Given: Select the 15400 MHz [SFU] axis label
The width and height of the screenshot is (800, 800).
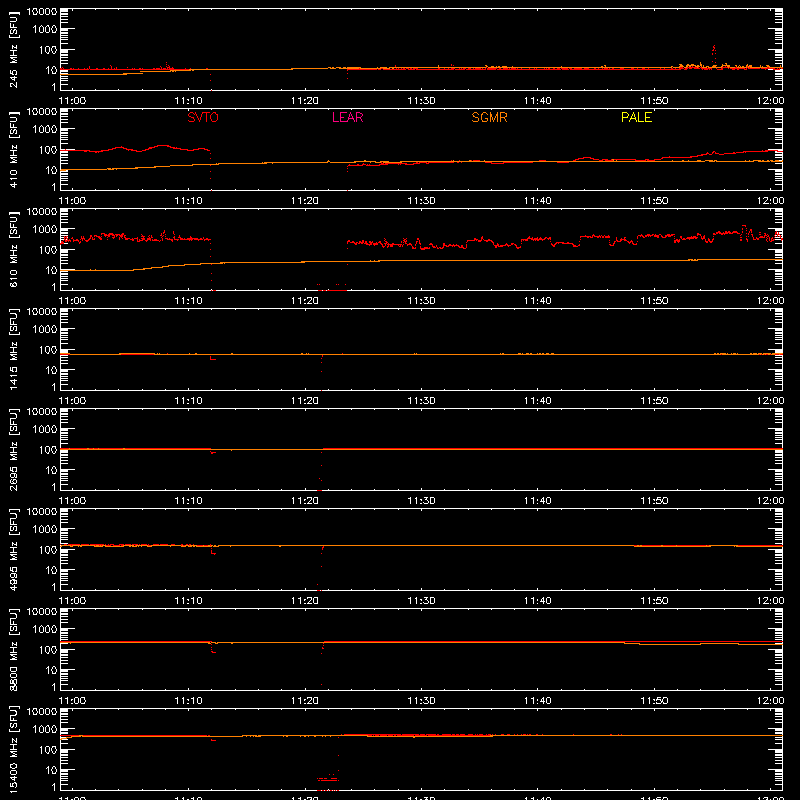Looking at the screenshot, I should coord(14,749).
